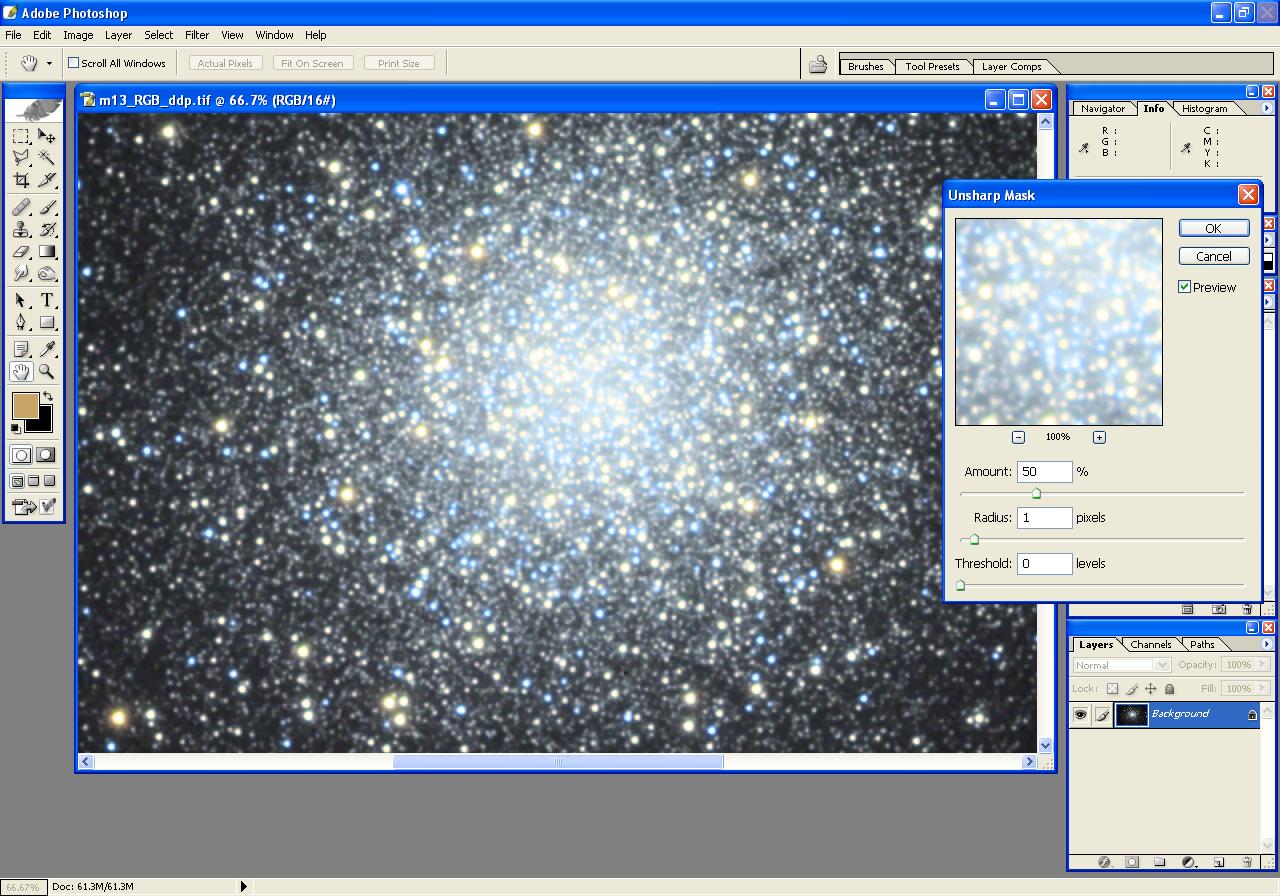Uncheck the Preview checkbox
This screenshot has height=896, width=1280.
[1185, 287]
